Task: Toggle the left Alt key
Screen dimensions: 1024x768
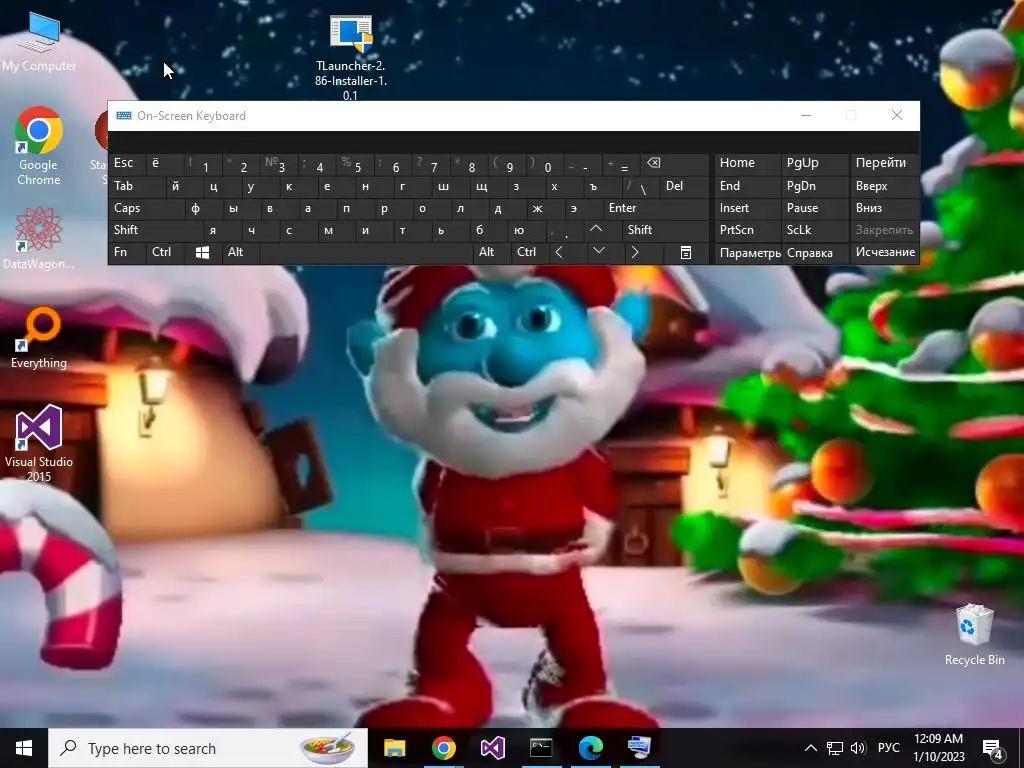Action: (x=241, y=252)
